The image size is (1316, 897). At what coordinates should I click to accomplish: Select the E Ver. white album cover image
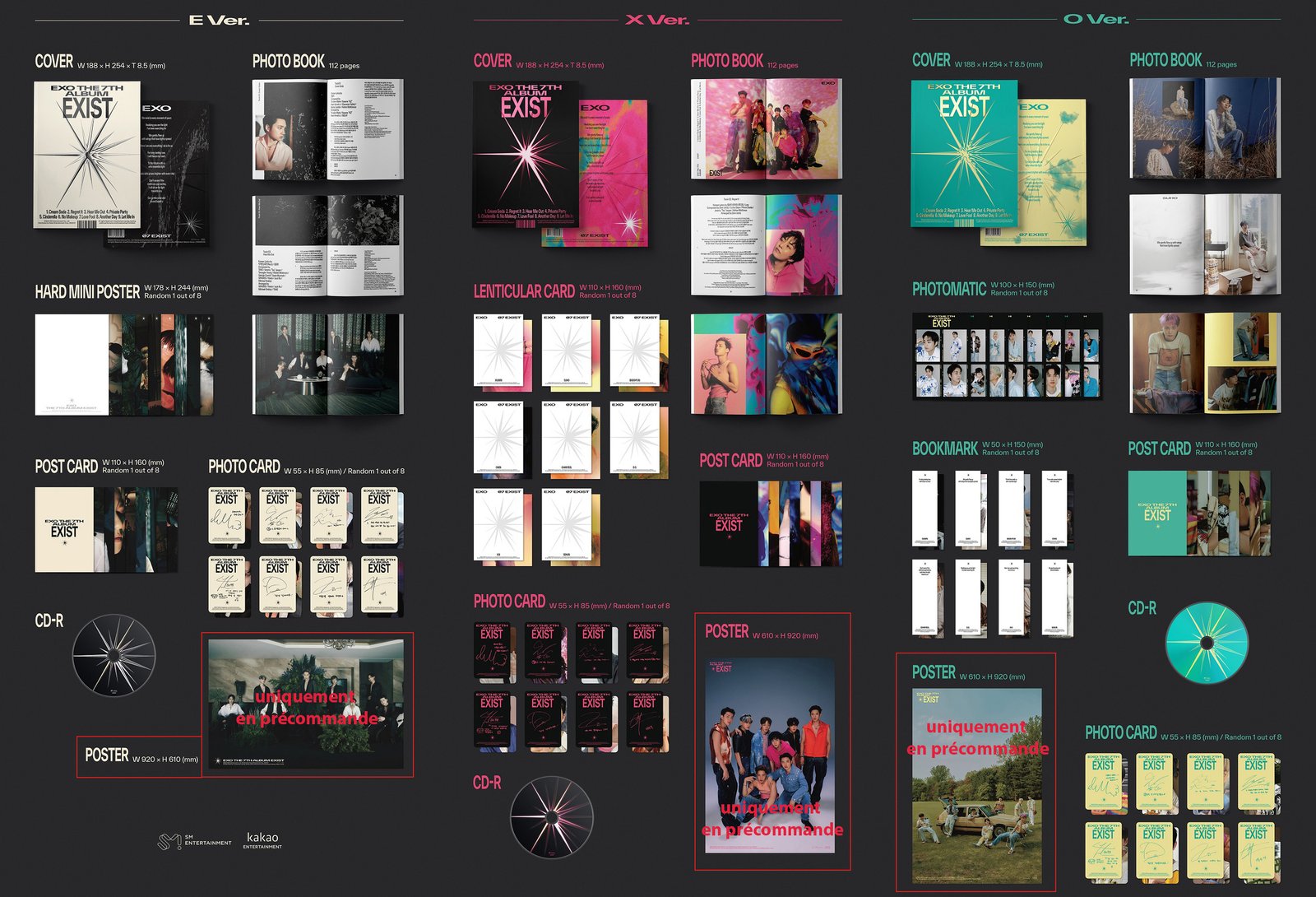[x=87, y=155]
